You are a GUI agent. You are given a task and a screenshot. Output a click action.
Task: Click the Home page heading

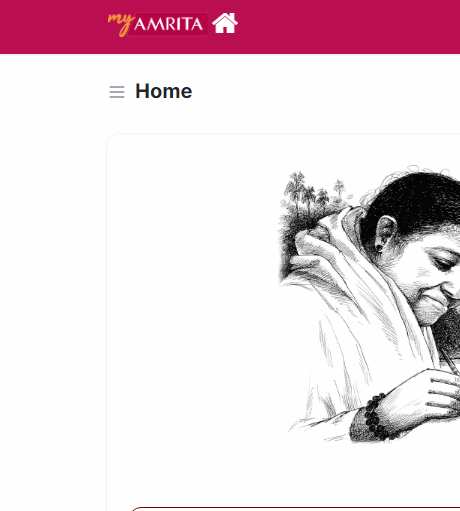(x=164, y=91)
